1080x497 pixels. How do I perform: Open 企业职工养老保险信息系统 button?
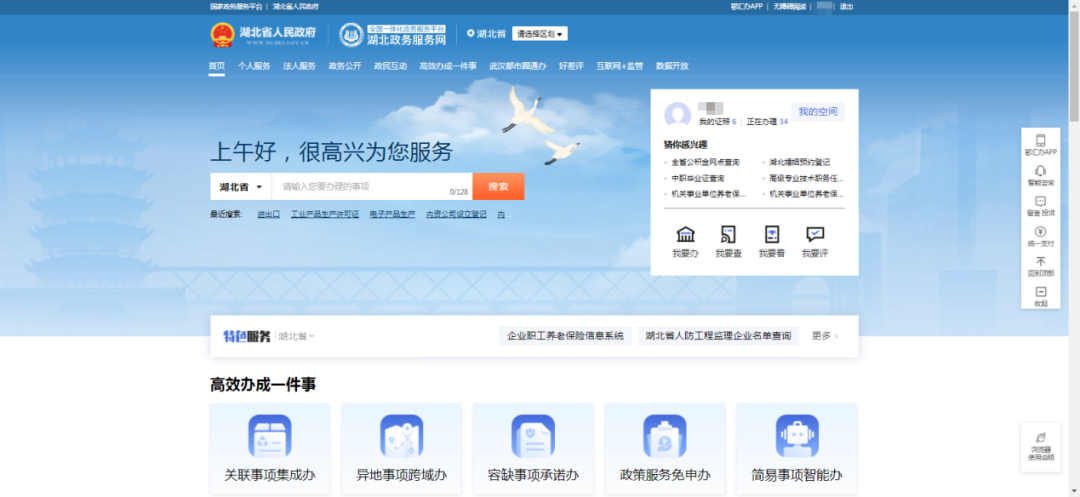pos(565,336)
